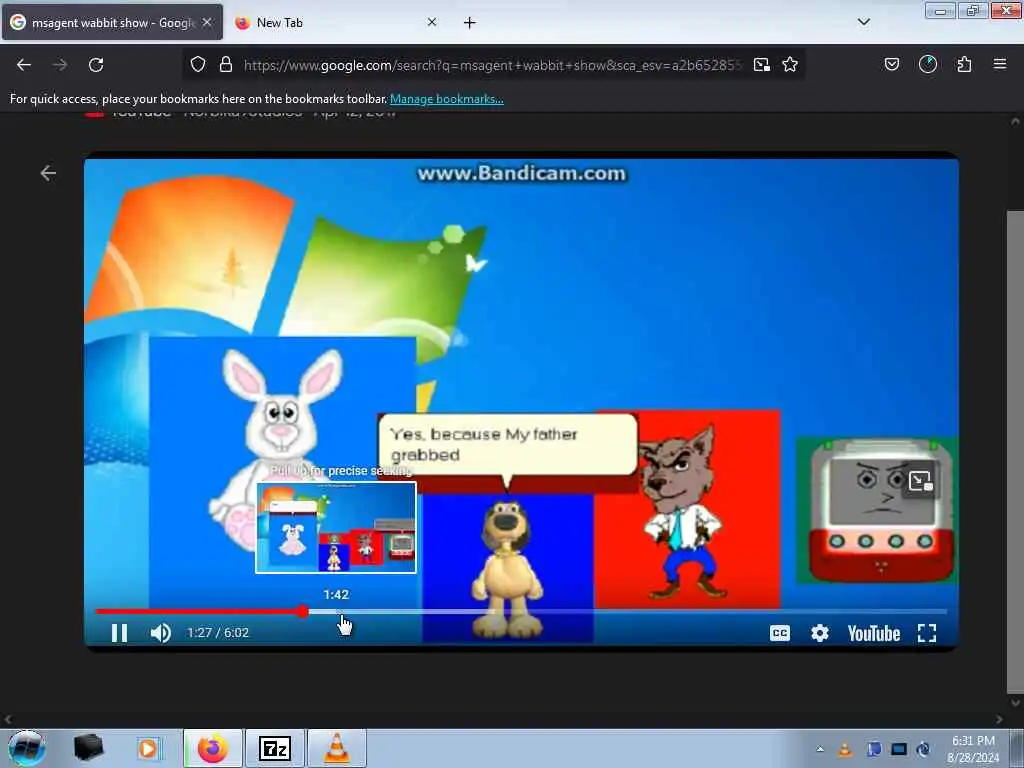This screenshot has width=1024, height=768.
Task: Click the Firefox taskbar button
Action: tap(213, 748)
